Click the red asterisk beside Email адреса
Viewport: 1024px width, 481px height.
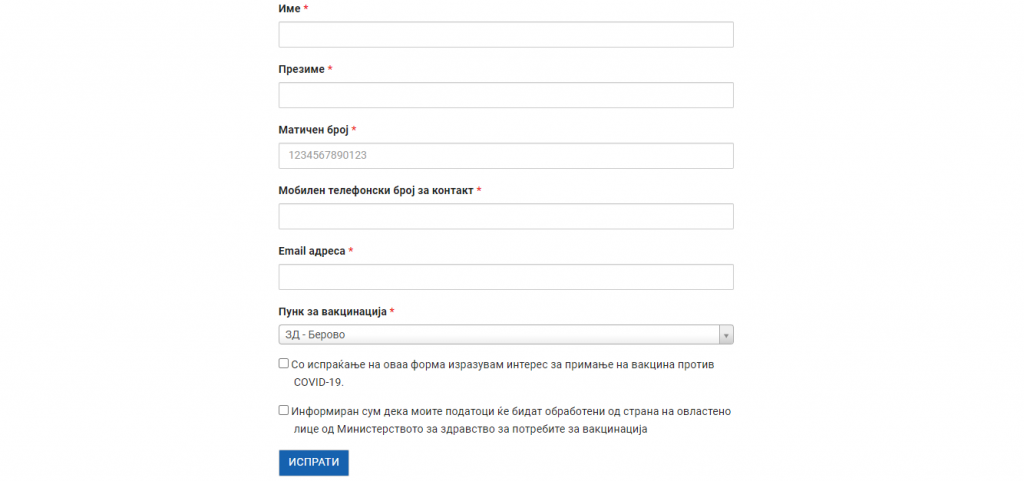[351, 251]
